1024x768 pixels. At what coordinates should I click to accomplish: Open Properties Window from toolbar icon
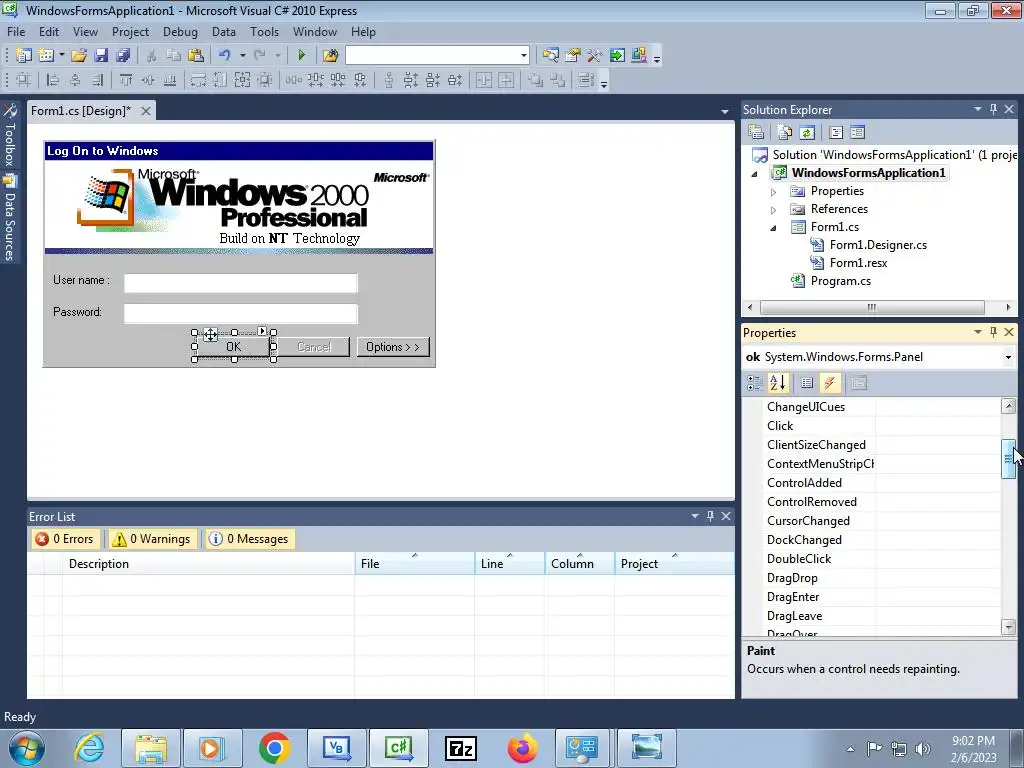[573, 56]
